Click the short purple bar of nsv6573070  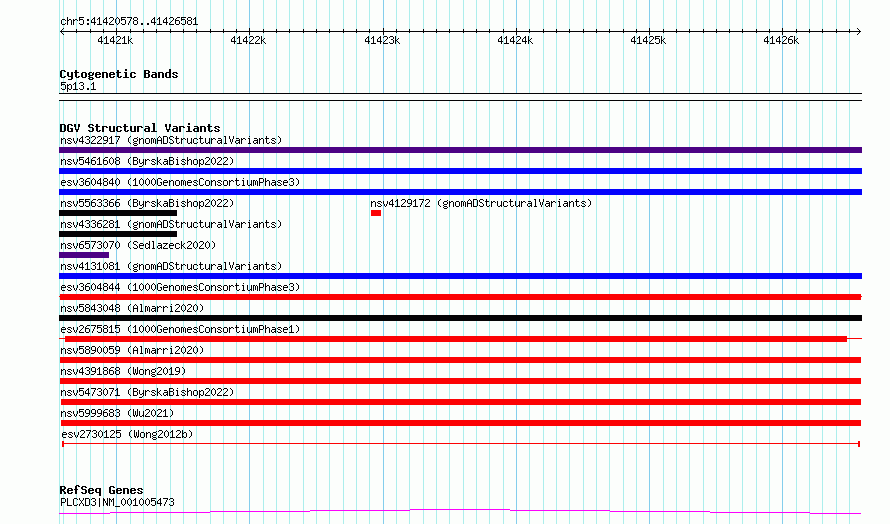coord(84,255)
